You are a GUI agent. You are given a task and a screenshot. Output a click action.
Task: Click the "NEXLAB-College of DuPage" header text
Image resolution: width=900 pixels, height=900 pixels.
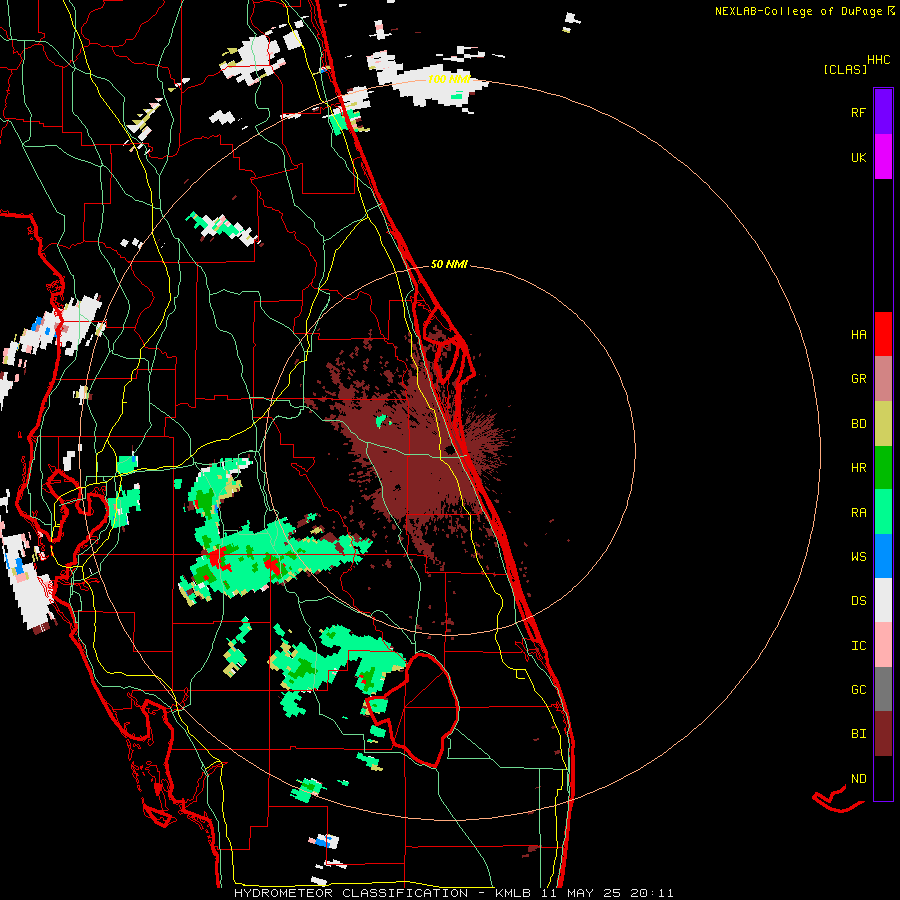pyautogui.click(x=798, y=11)
